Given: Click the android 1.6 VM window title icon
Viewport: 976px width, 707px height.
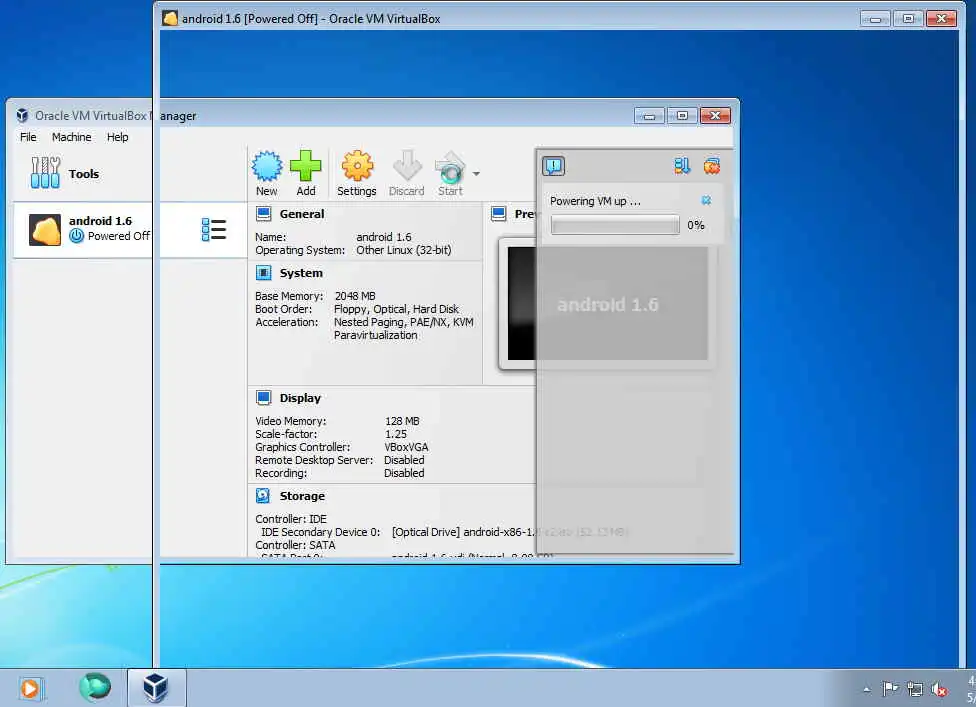Looking at the screenshot, I should pos(170,18).
